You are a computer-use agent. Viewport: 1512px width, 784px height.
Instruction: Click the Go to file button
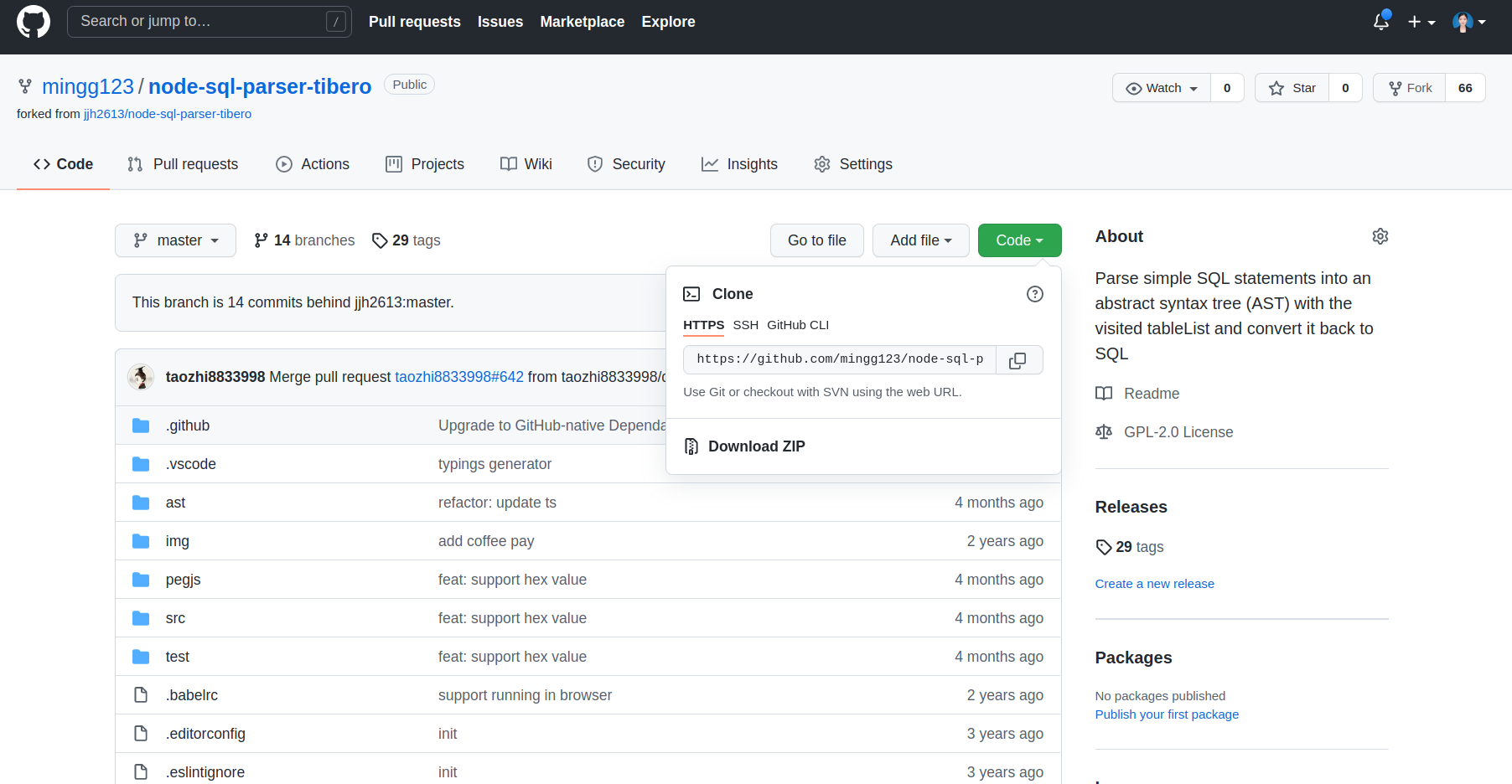pos(817,240)
